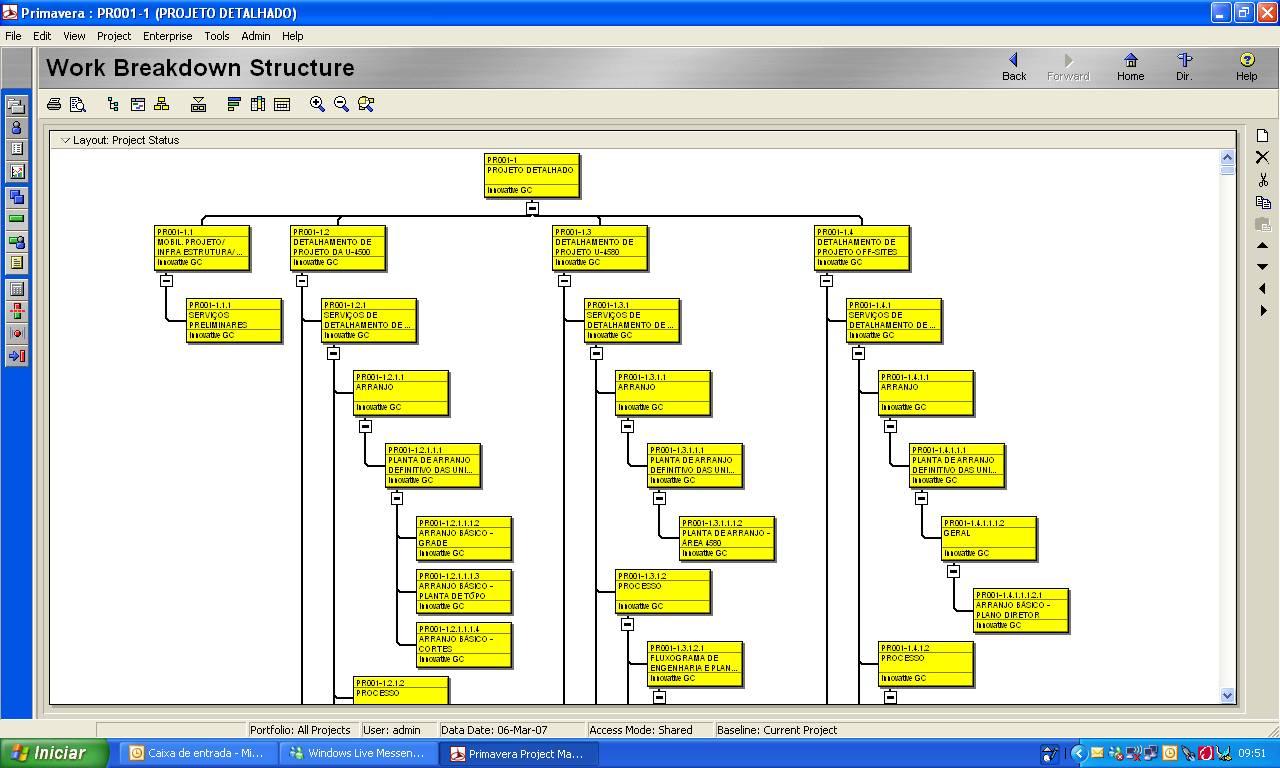Toggle the bottom layout details icon
The height and width of the screenshot is (768, 1280).
click(198, 104)
